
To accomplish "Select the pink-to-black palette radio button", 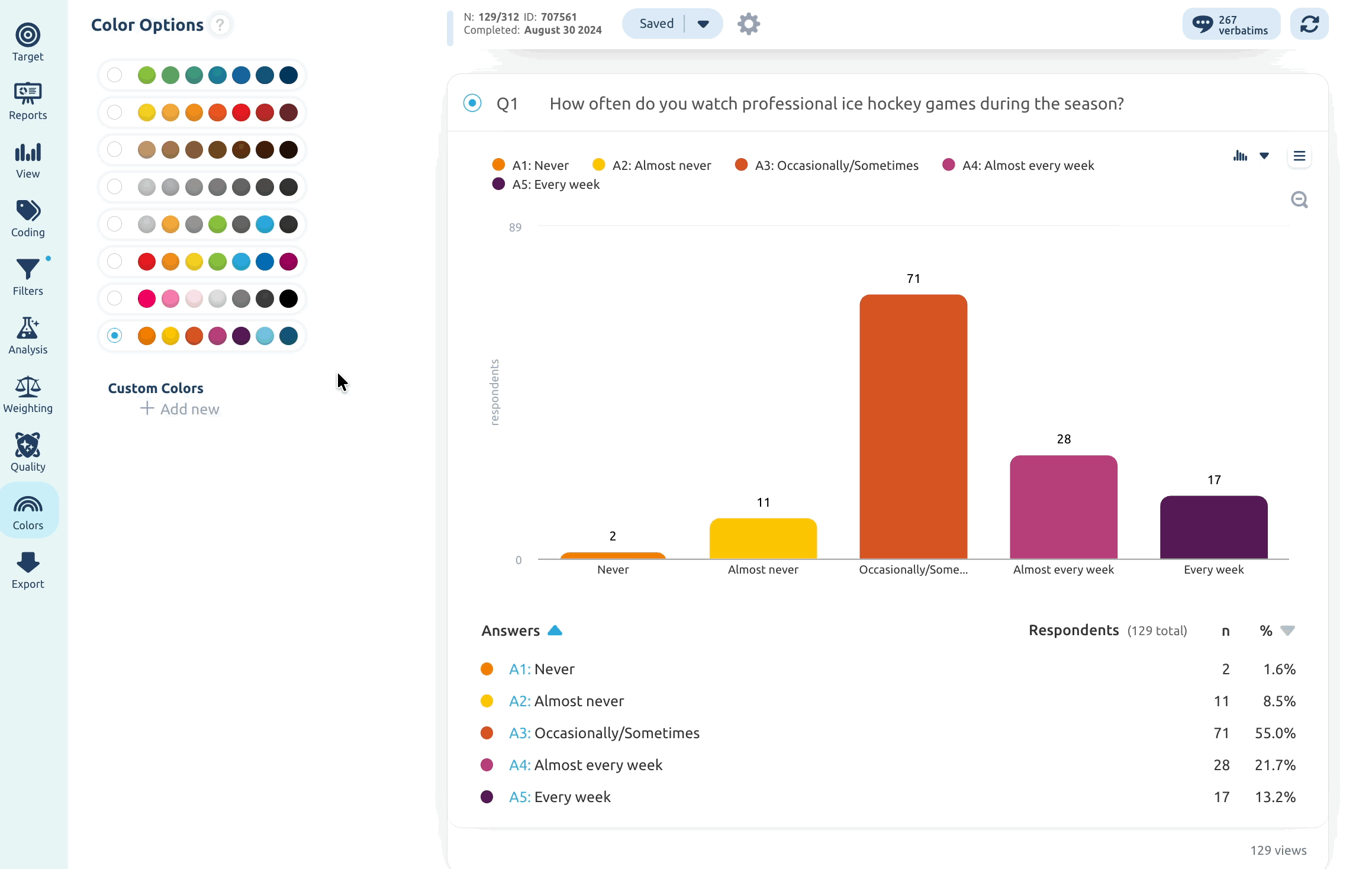I will 115,299.
